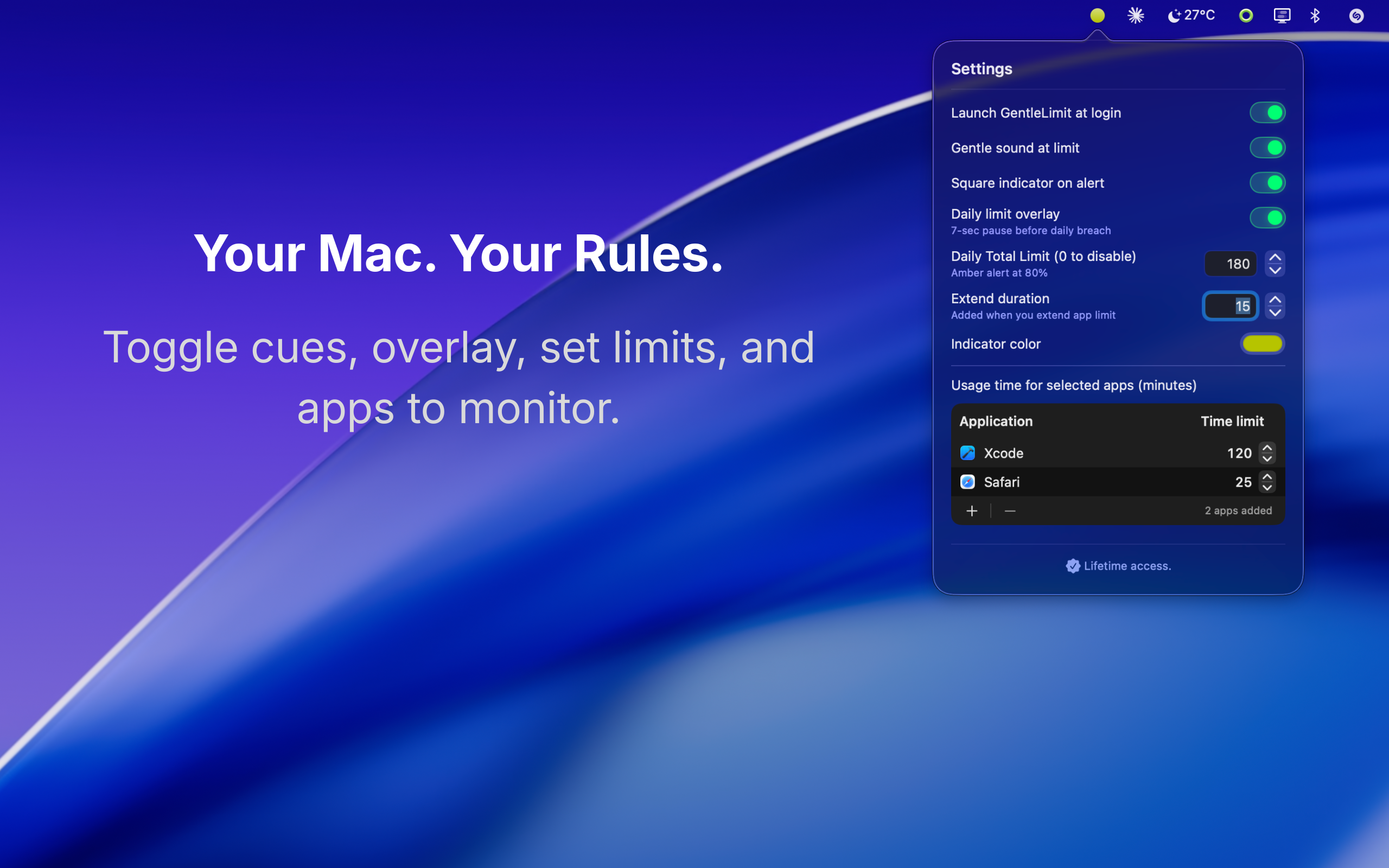Adjust the Xcode time limit stepper
Screen dimensions: 1389x868
pyautogui.click(x=1267, y=453)
